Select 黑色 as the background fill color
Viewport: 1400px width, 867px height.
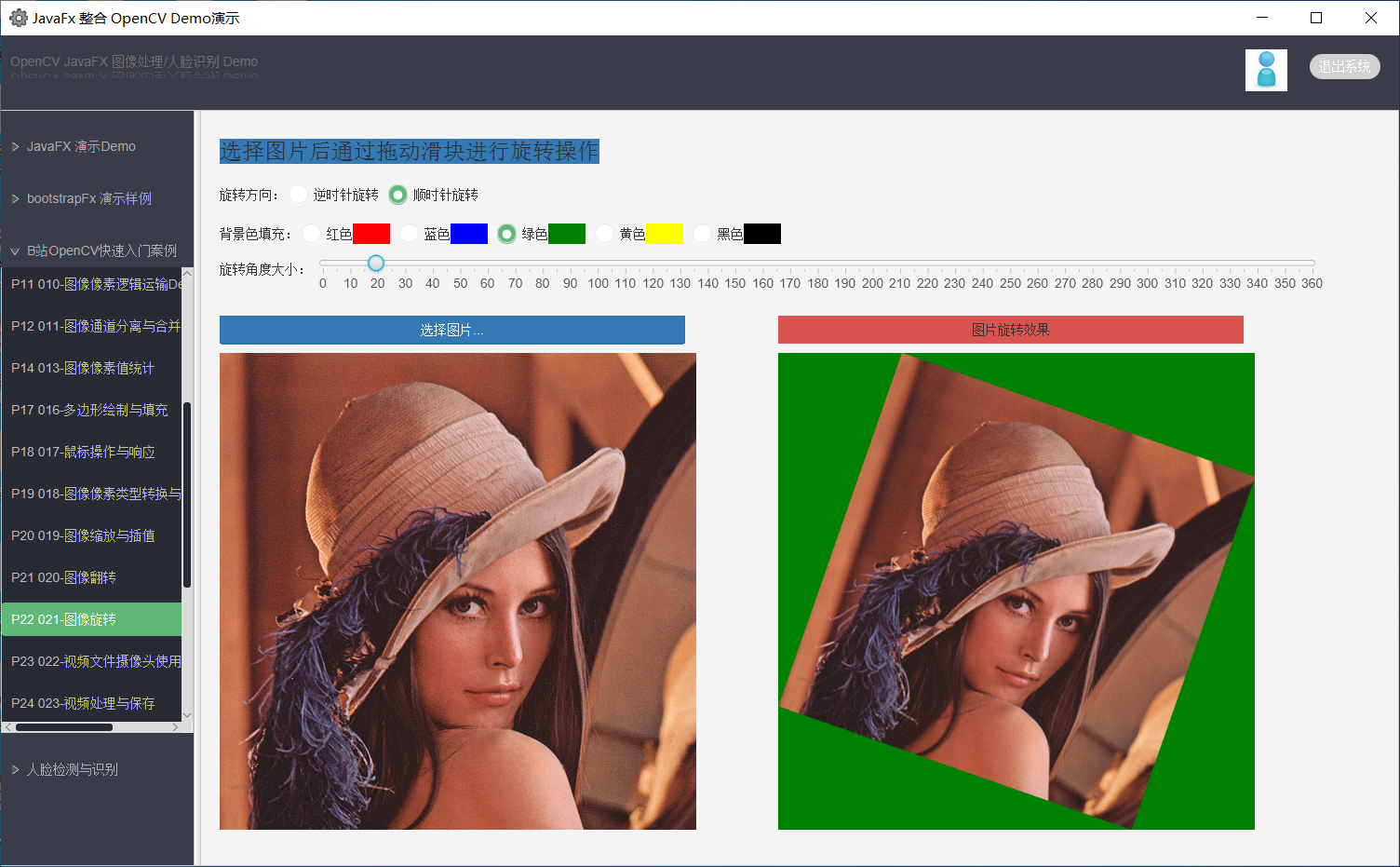click(701, 233)
